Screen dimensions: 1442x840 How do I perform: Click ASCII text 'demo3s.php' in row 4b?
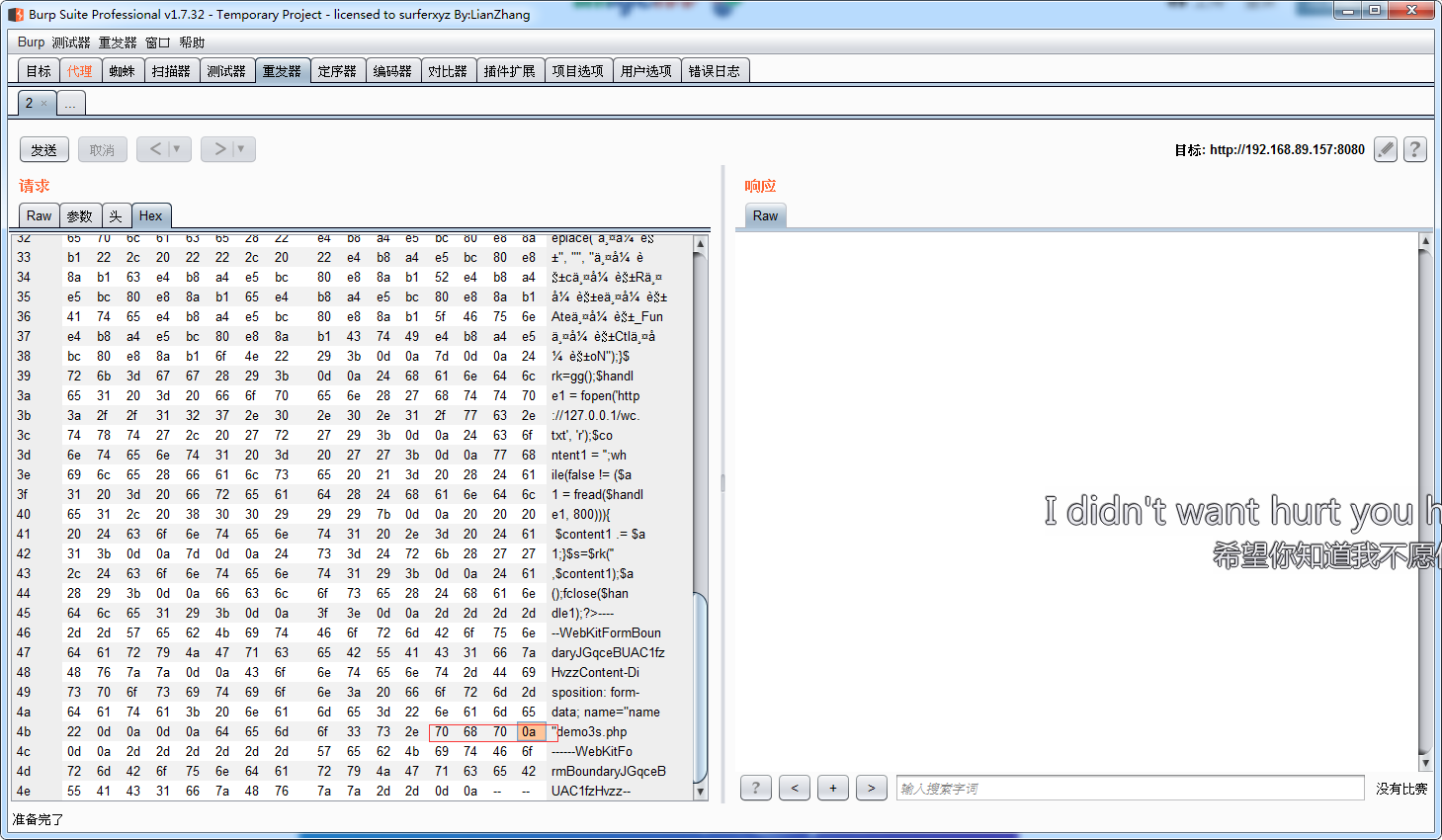point(593,732)
